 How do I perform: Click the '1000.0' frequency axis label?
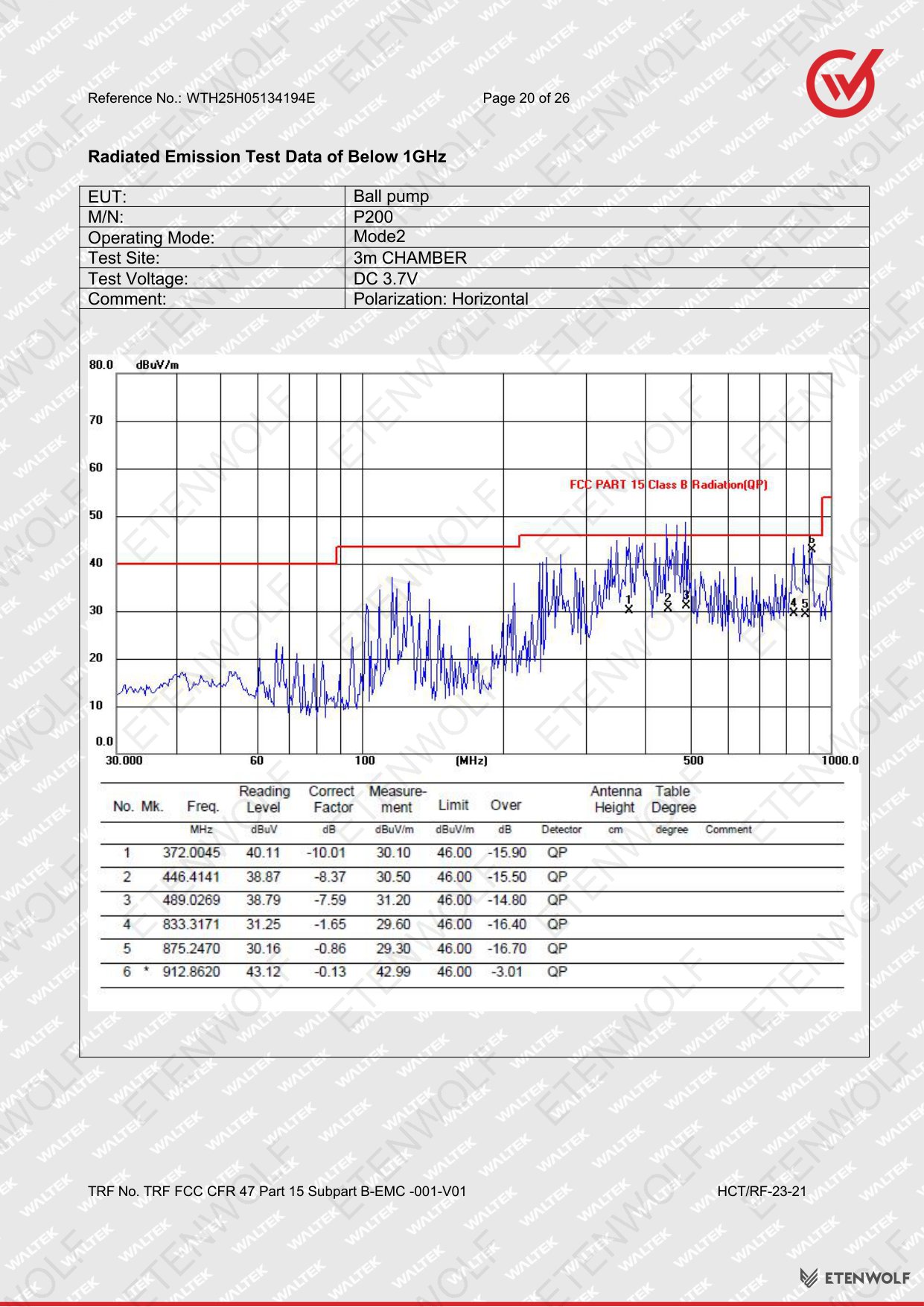(x=841, y=760)
